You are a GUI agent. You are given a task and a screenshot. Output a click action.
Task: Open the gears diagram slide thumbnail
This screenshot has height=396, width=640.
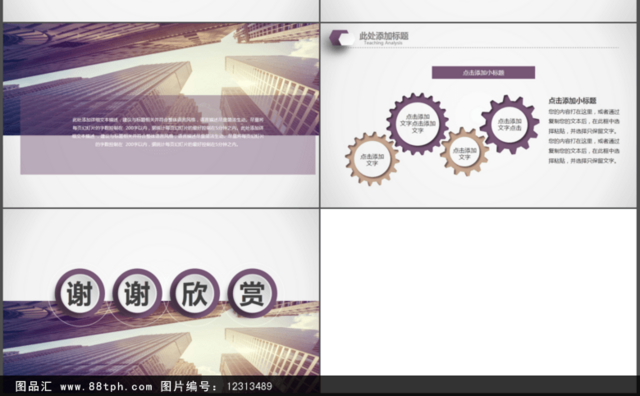[x=478, y=115]
